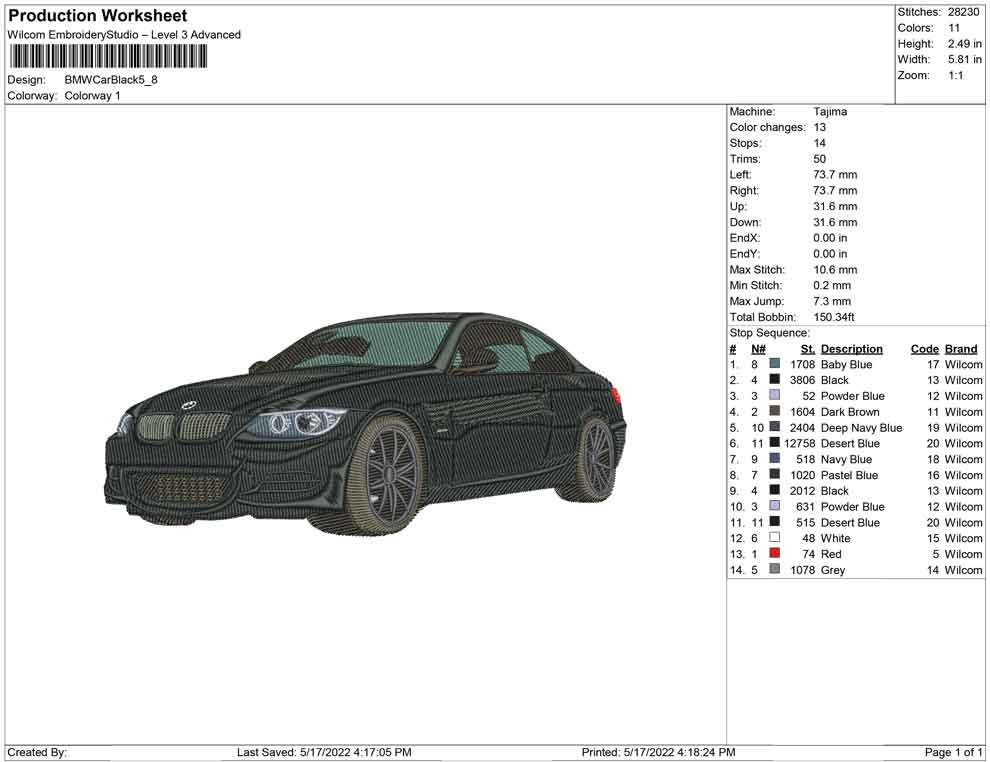Image resolution: width=990 pixels, height=762 pixels.
Task: Select the Dark Brown swatch in stop 4
Action: [x=775, y=412]
